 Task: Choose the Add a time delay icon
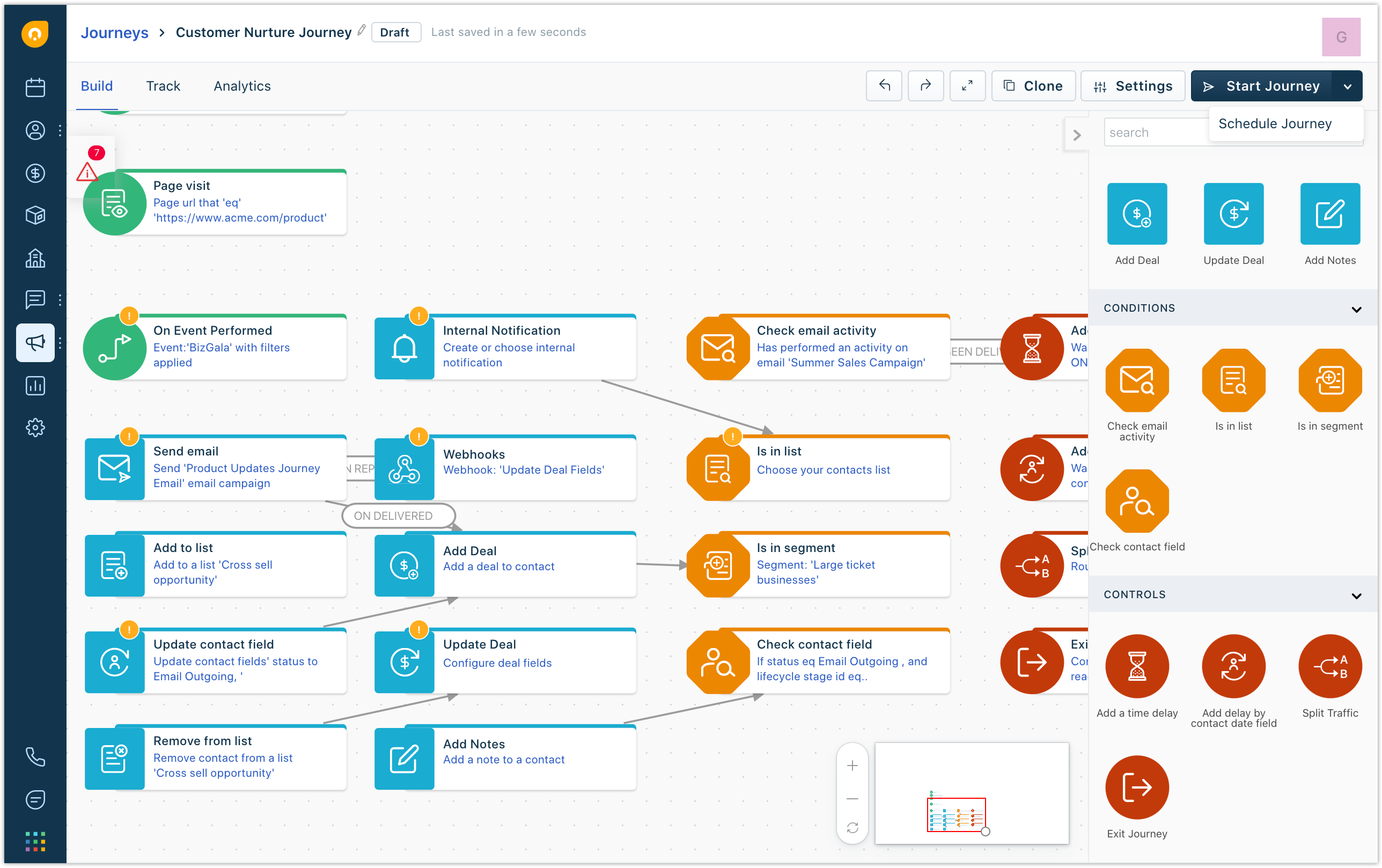pyautogui.click(x=1137, y=666)
